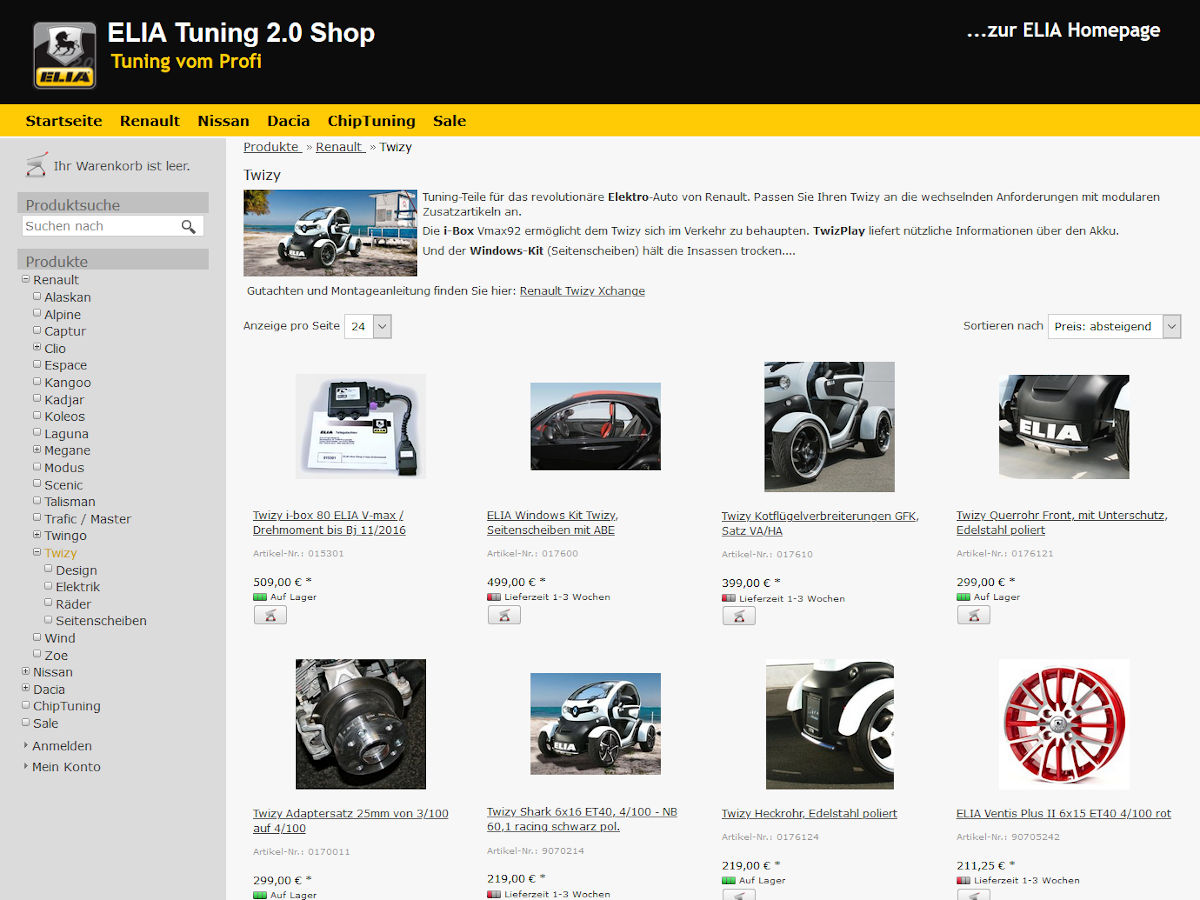Viewport: 1200px width, 900px height.
Task: Click the Twizy Shark wheel car thumbnail
Action: pos(595,723)
